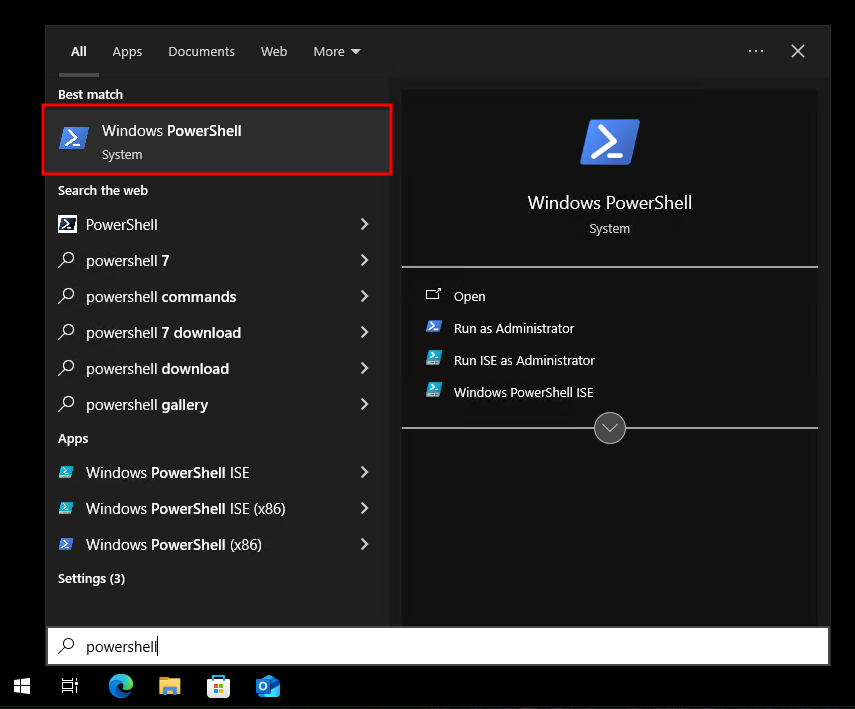Switch to the Documents search tab
The width and height of the screenshot is (855, 709).
tap(201, 51)
